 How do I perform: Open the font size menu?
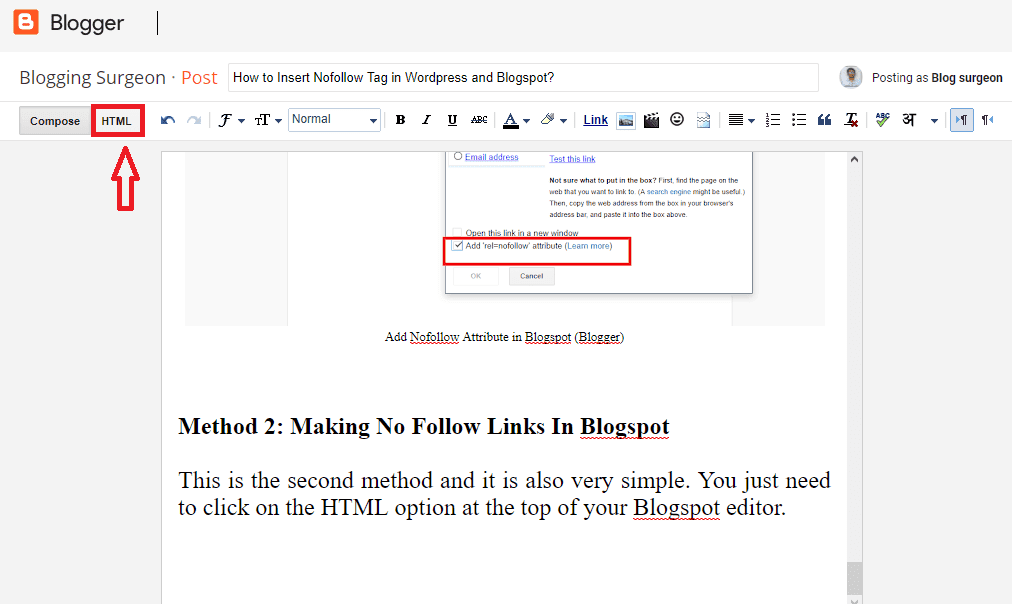point(268,120)
